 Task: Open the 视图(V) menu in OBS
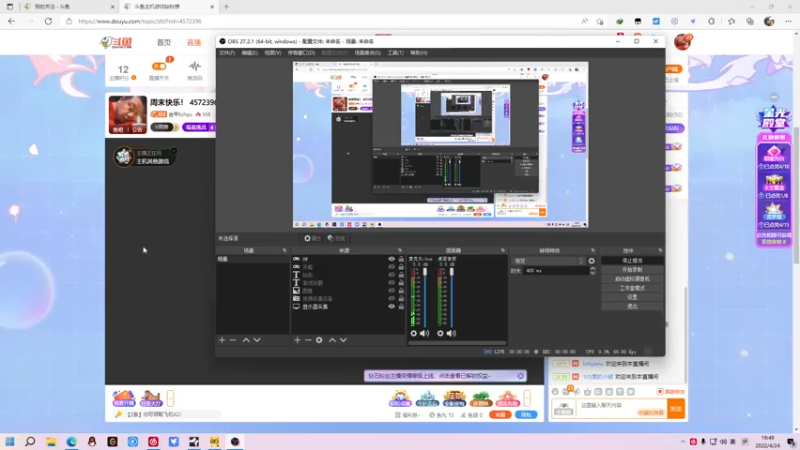pyautogui.click(x=272, y=53)
